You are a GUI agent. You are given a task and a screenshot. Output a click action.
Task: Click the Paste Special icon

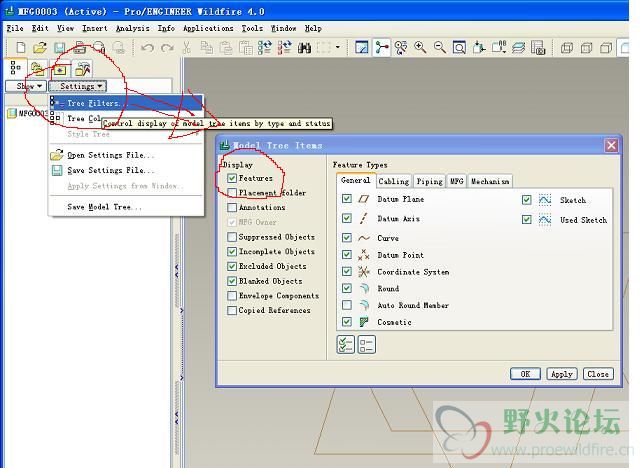pos(245,48)
